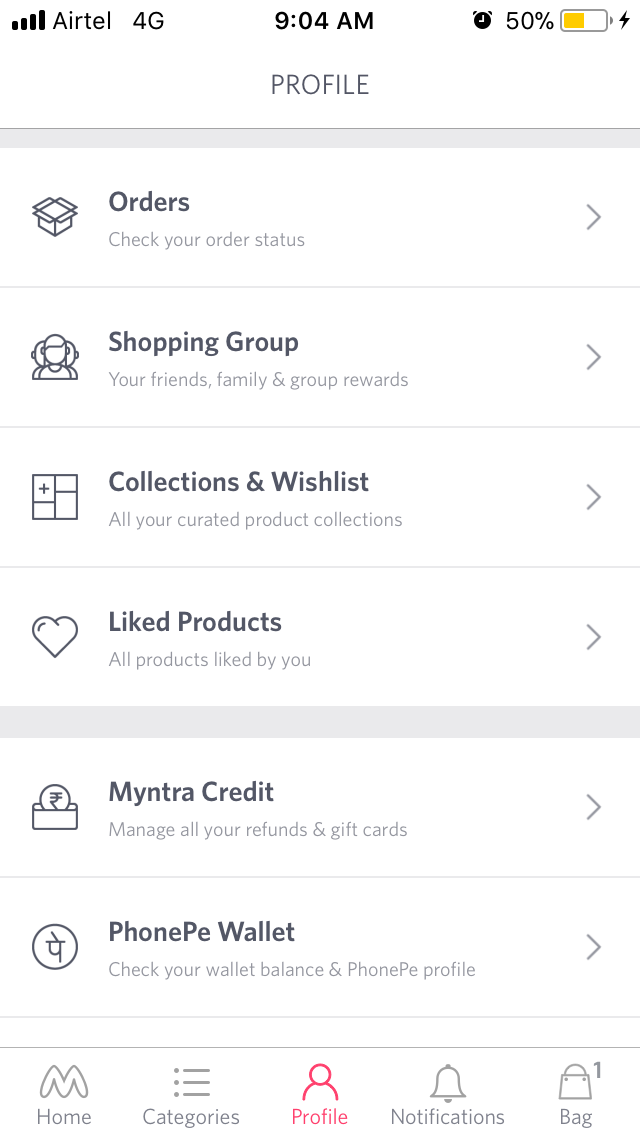This screenshot has height=1136, width=640.
Task: Open "Check your order status" link
Action: tap(207, 240)
